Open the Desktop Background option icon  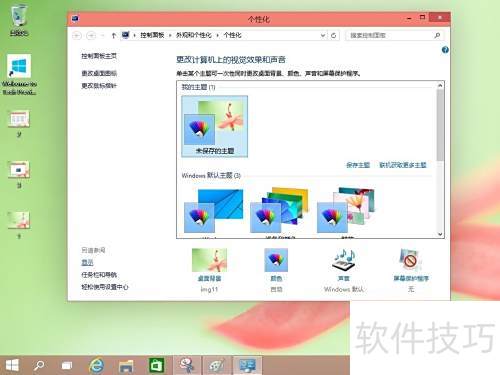(209, 260)
